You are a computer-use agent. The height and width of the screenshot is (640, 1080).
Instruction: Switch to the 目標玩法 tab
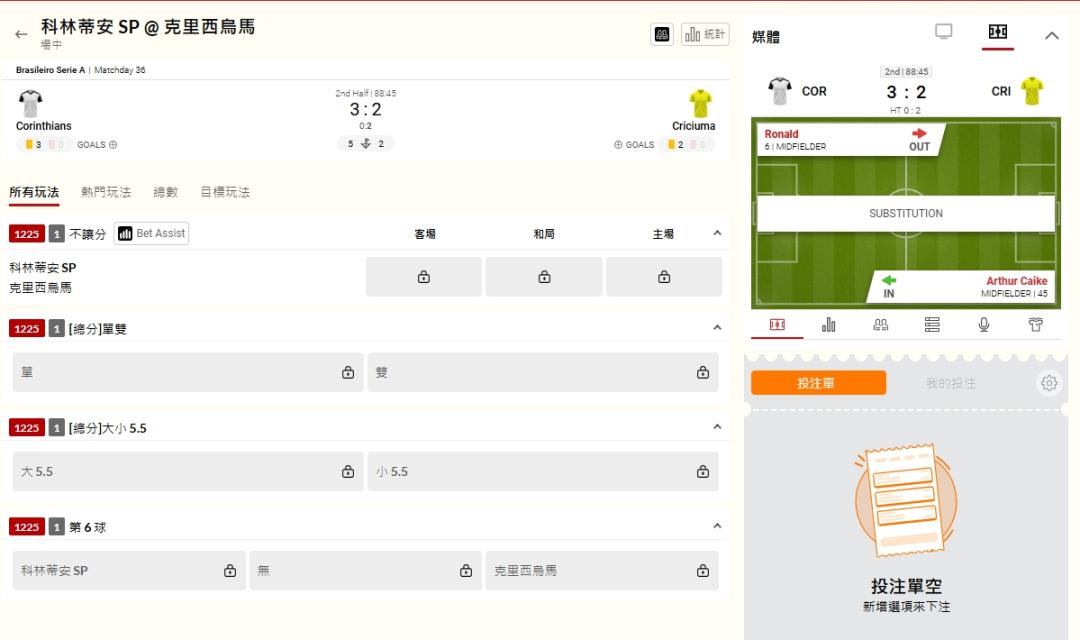225,192
